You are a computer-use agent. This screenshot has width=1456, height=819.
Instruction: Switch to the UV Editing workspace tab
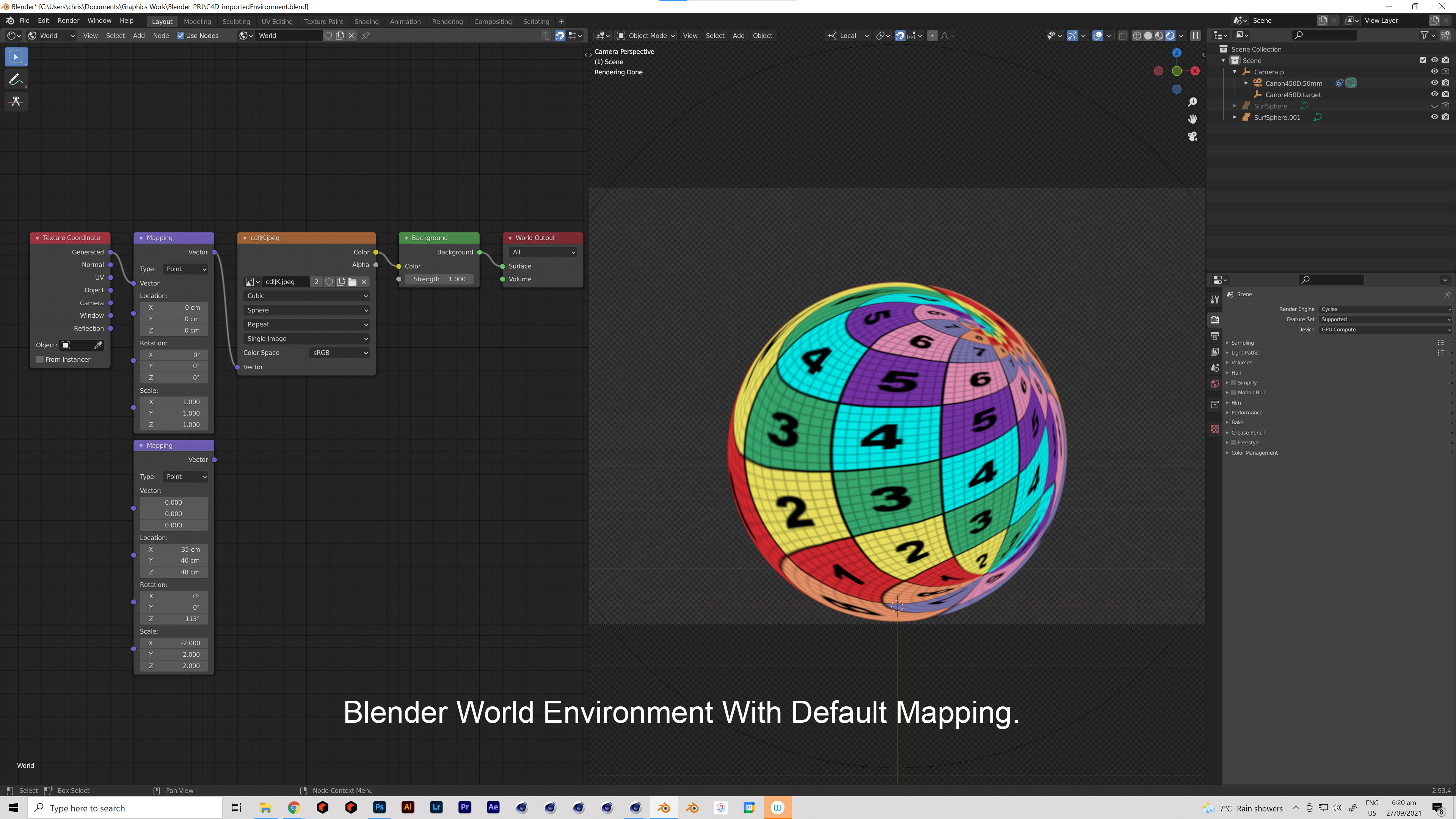coord(277,22)
